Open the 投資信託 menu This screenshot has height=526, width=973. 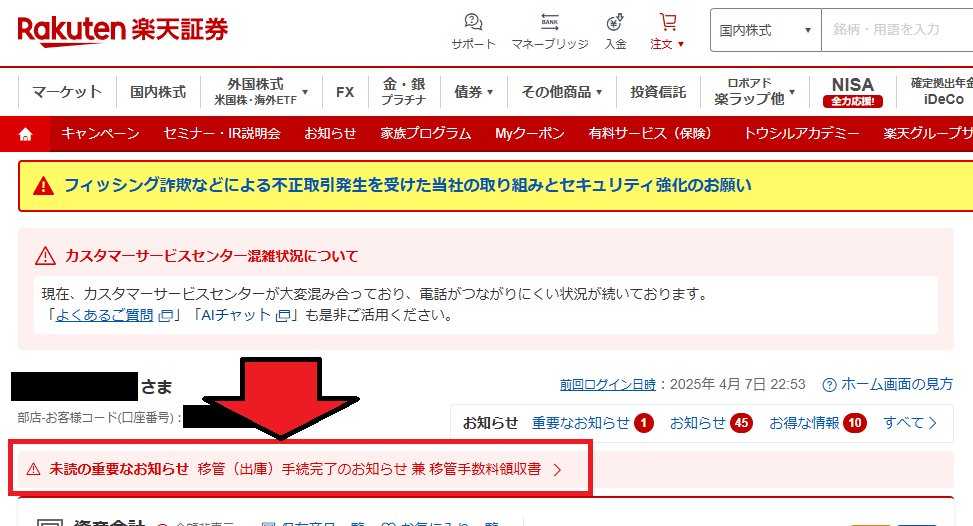coord(658,92)
